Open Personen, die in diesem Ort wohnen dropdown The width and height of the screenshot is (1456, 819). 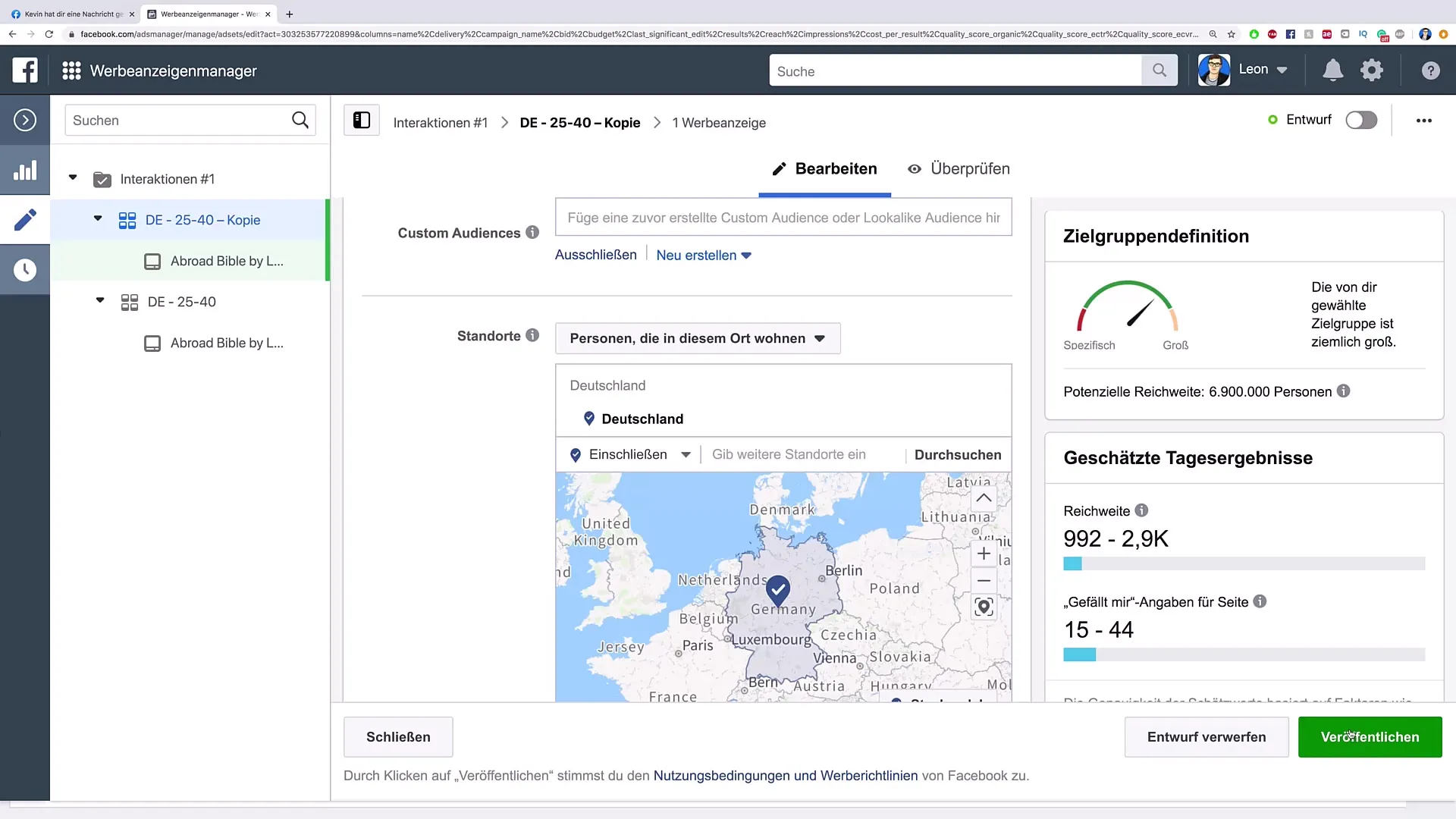(698, 338)
